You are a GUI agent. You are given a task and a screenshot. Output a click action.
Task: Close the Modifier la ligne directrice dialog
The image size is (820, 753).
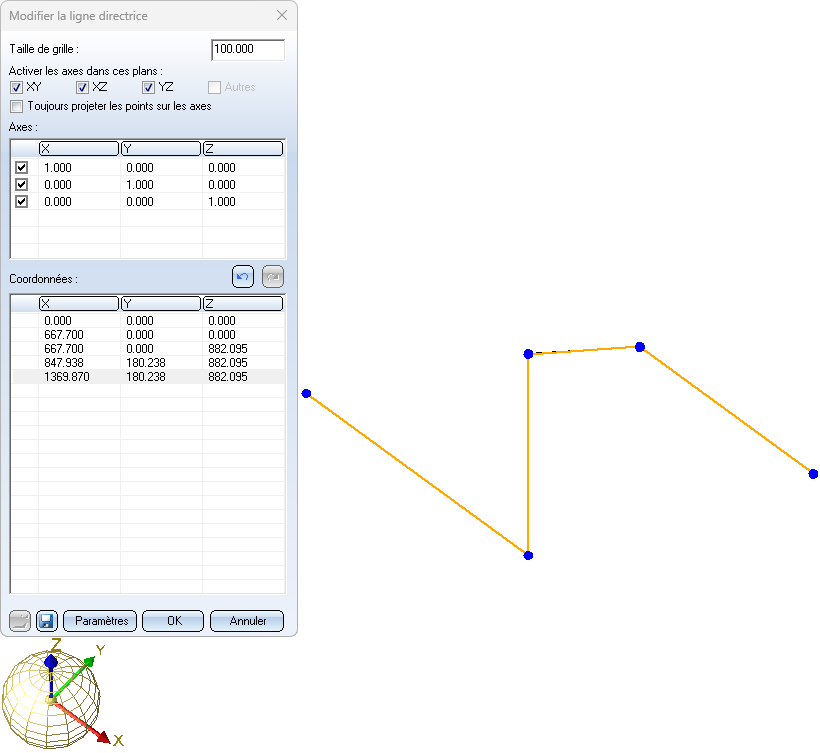[x=282, y=16]
